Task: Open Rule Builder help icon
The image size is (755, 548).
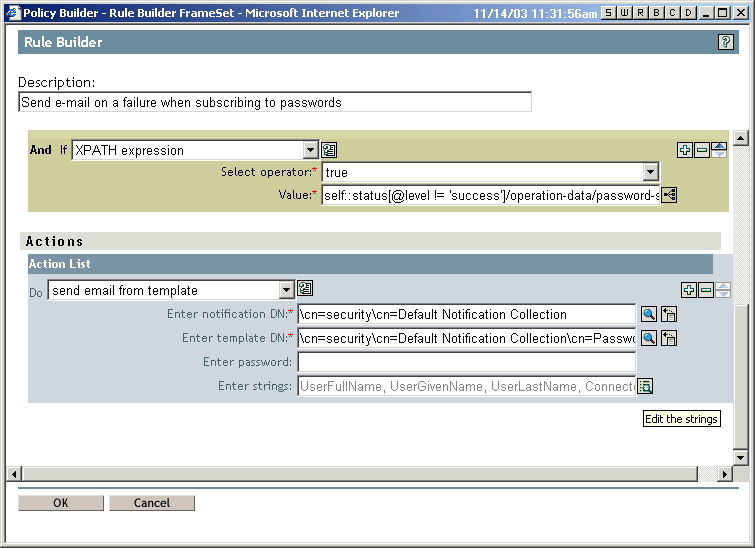Action: pos(726,42)
